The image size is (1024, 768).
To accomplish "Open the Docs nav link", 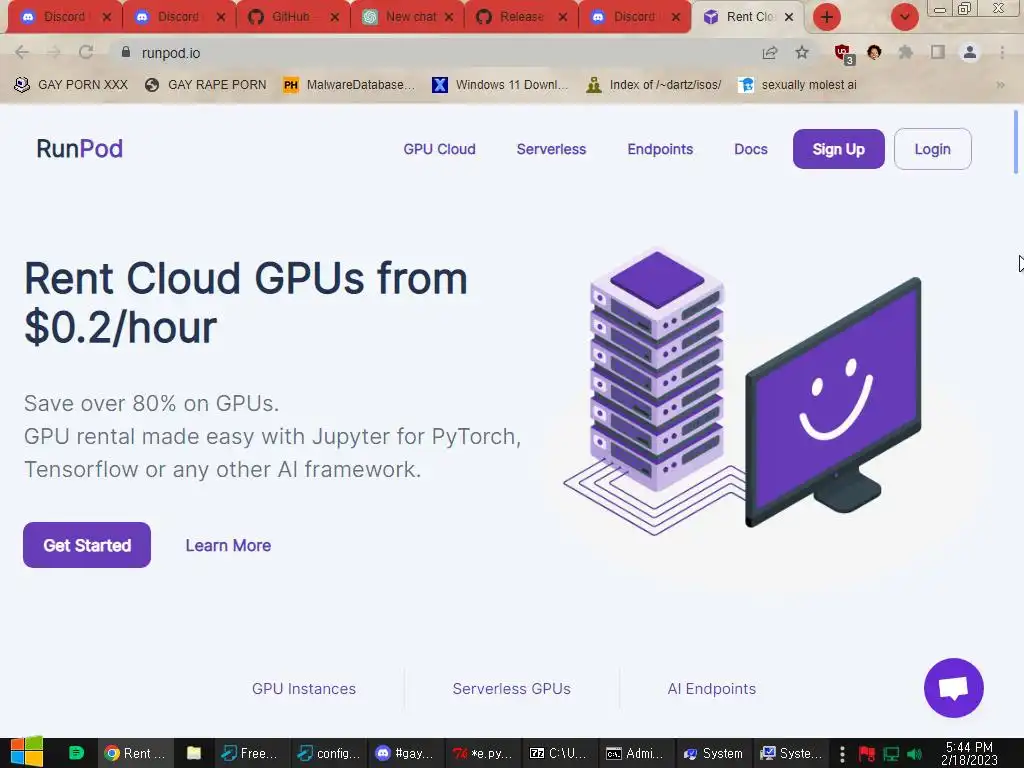I will 750,149.
